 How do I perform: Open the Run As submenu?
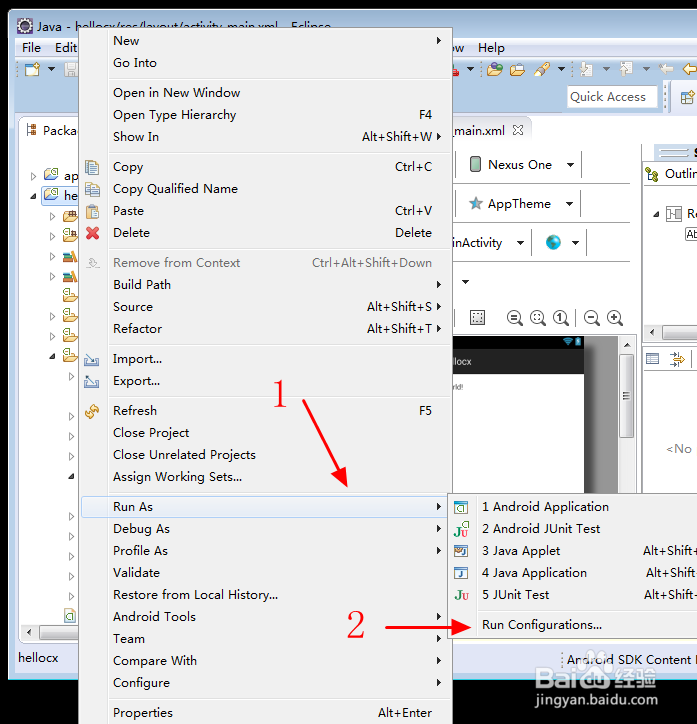266,507
